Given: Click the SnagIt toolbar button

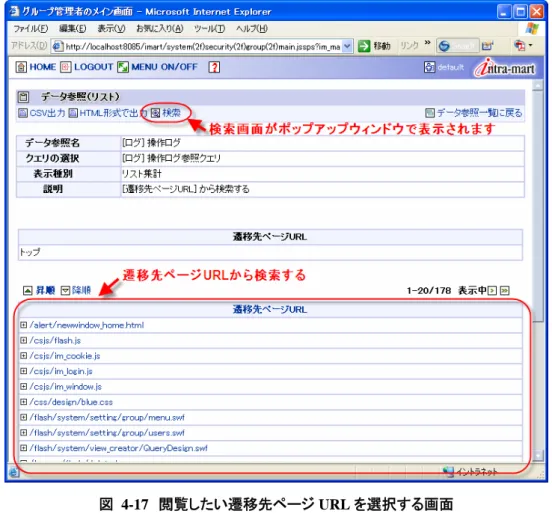Looking at the screenshot, I should pyautogui.click(x=457, y=46).
